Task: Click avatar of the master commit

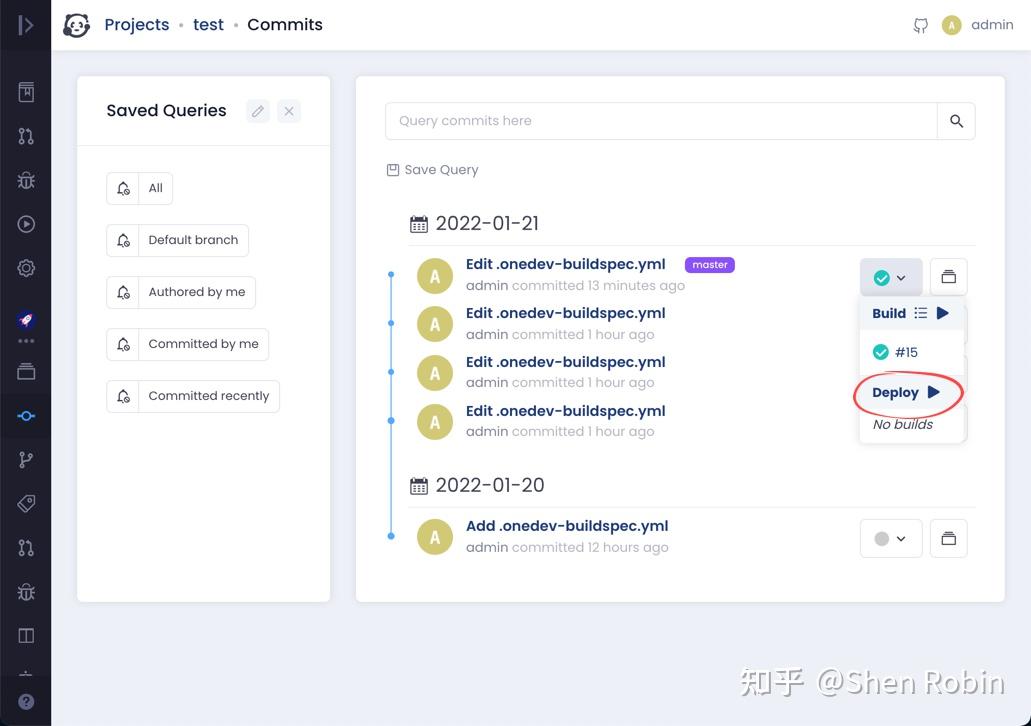Action: tap(435, 276)
